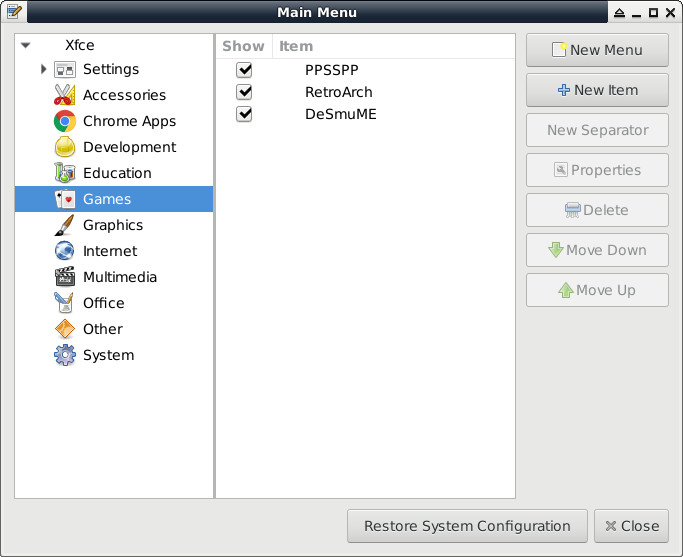This screenshot has height=557, width=683.
Task: Close the Main Menu dialog
Action: click(631, 526)
